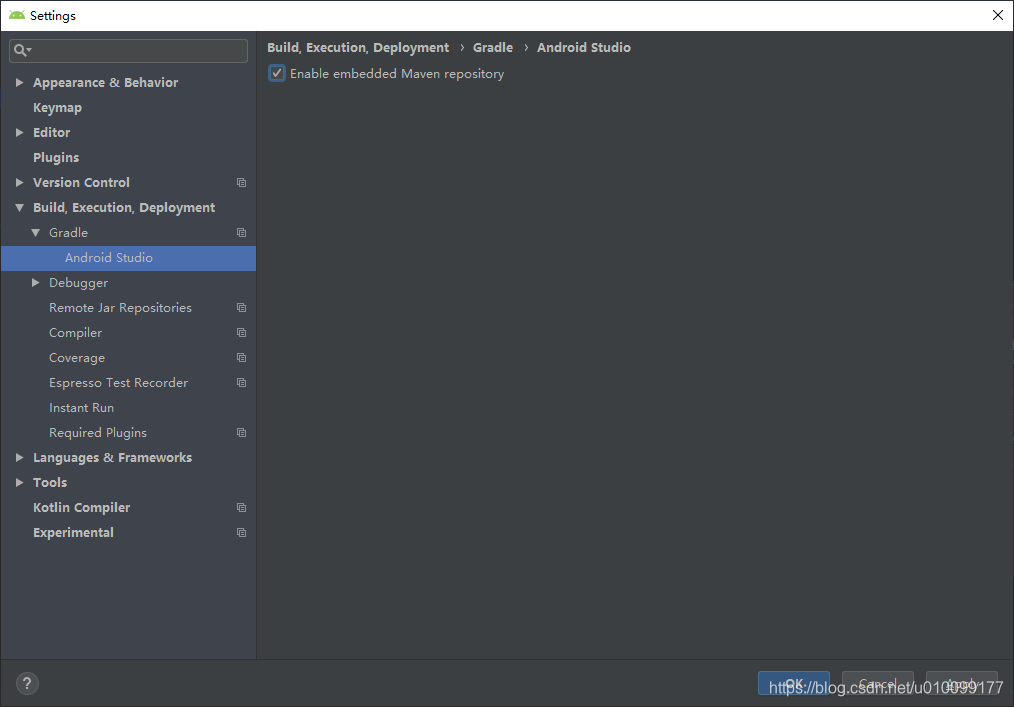Viewport: 1014px width, 707px height.
Task: Open the Required Plugins settings page
Action: (98, 432)
